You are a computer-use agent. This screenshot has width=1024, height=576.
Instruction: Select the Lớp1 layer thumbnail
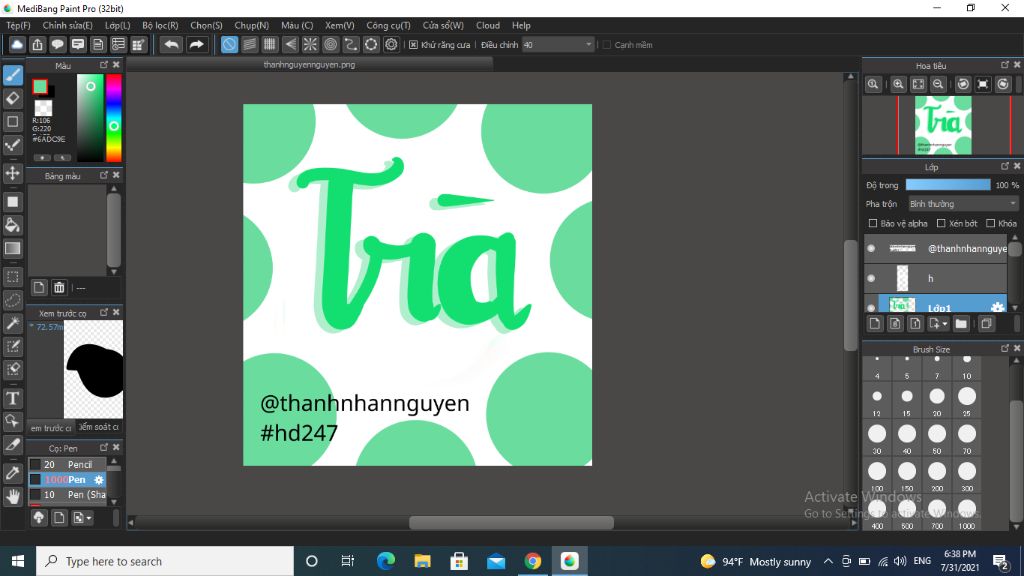(x=902, y=306)
